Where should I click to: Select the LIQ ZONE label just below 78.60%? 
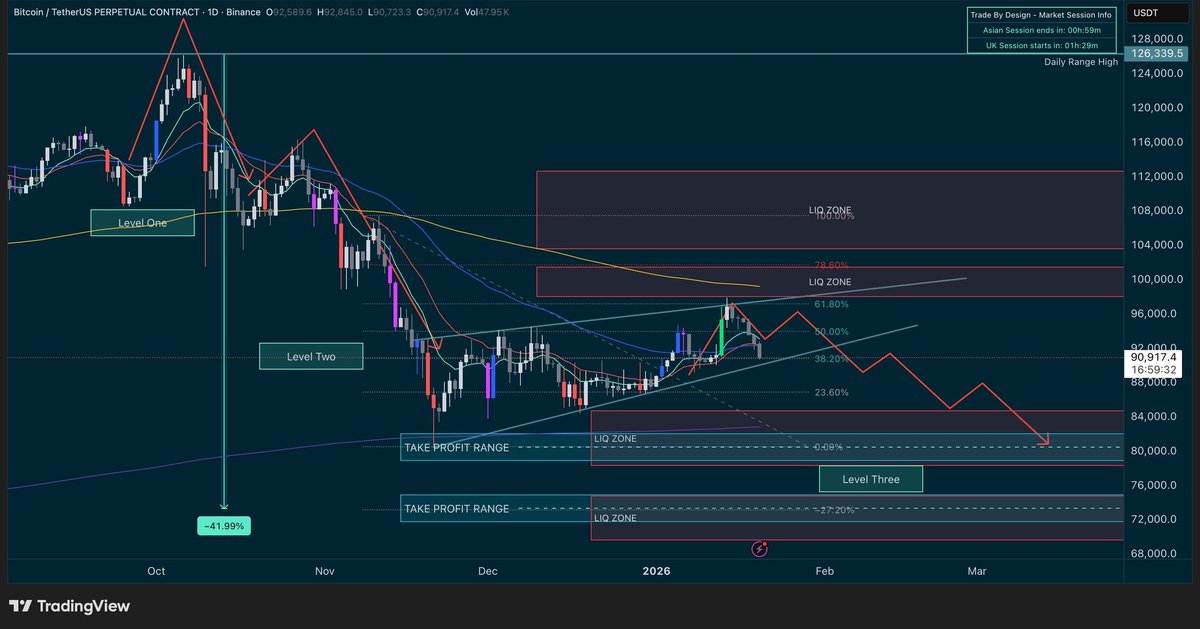pos(830,283)
